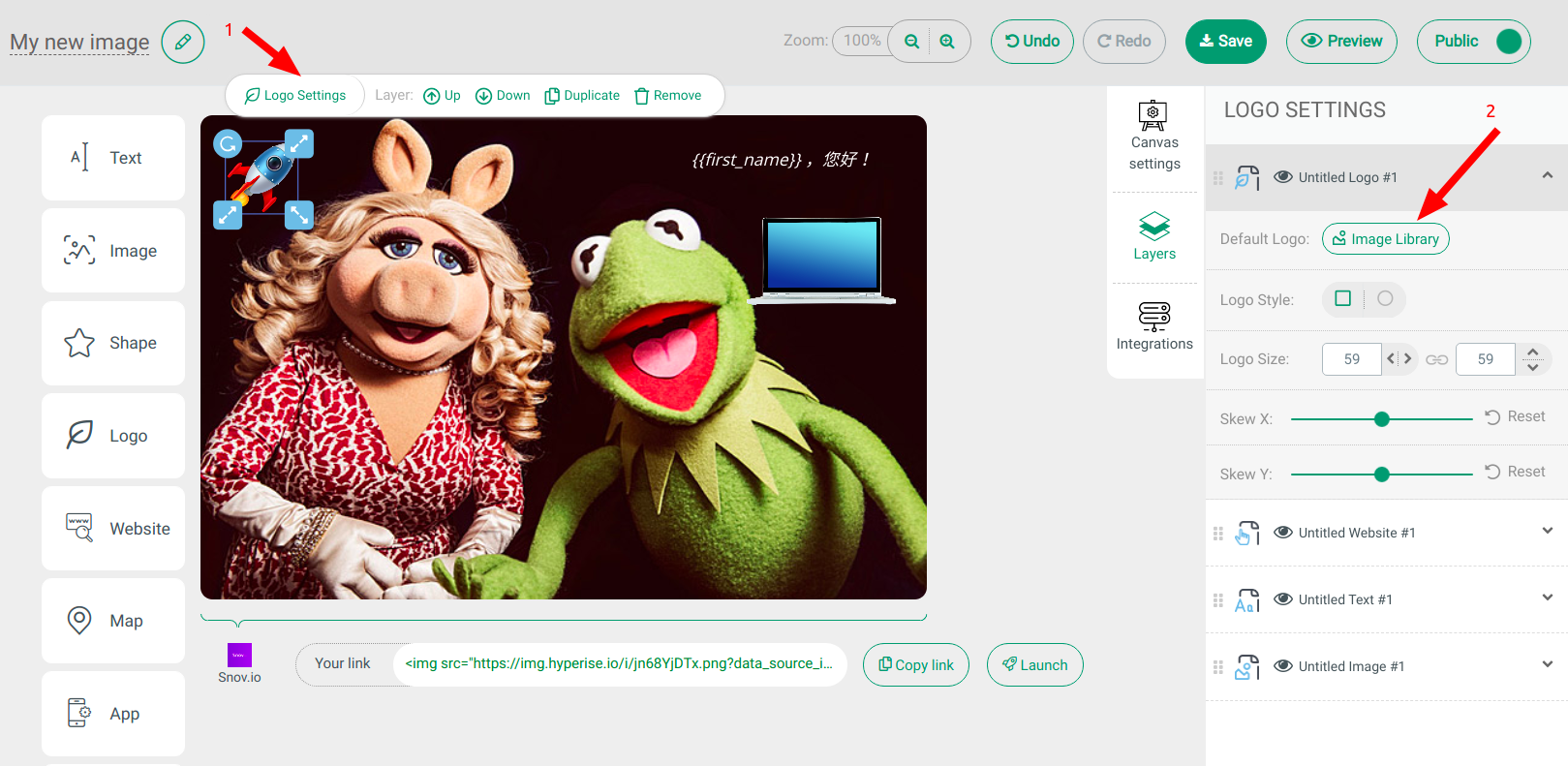
Task: Click the logo width size field
Action: (x=1352, y=359)
